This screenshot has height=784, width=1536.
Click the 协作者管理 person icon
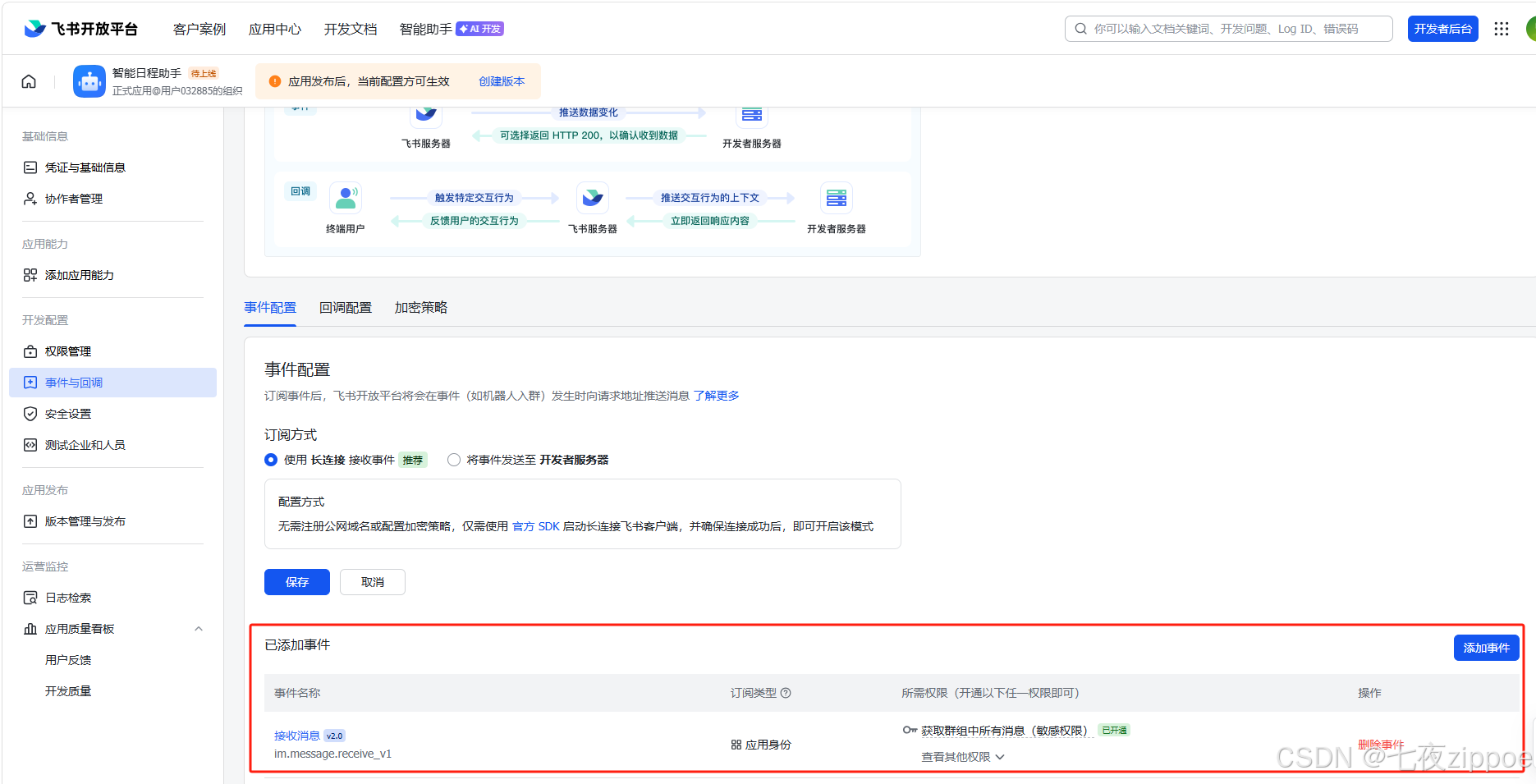[30, 199]
